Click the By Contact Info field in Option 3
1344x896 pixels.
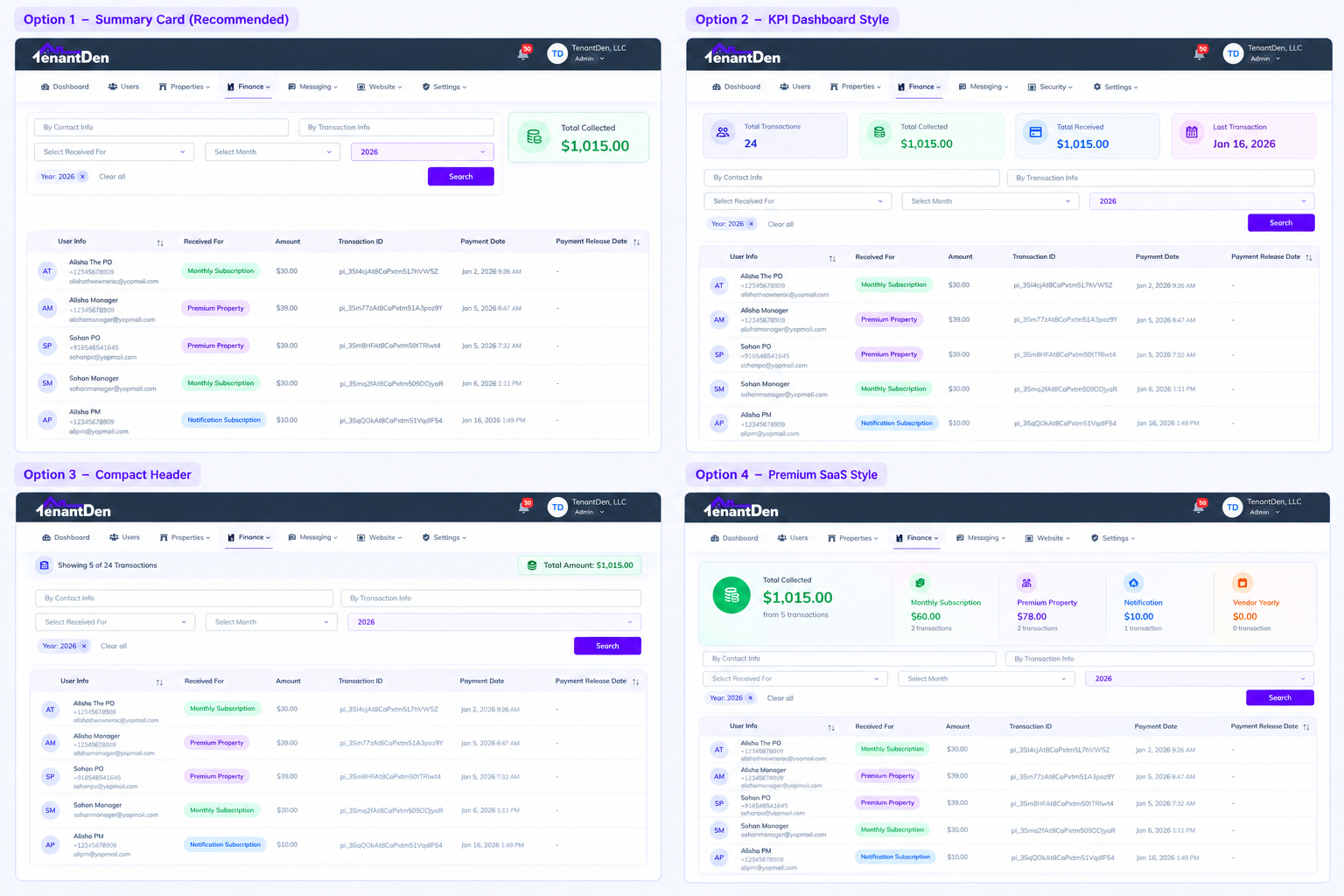(184, 598)
